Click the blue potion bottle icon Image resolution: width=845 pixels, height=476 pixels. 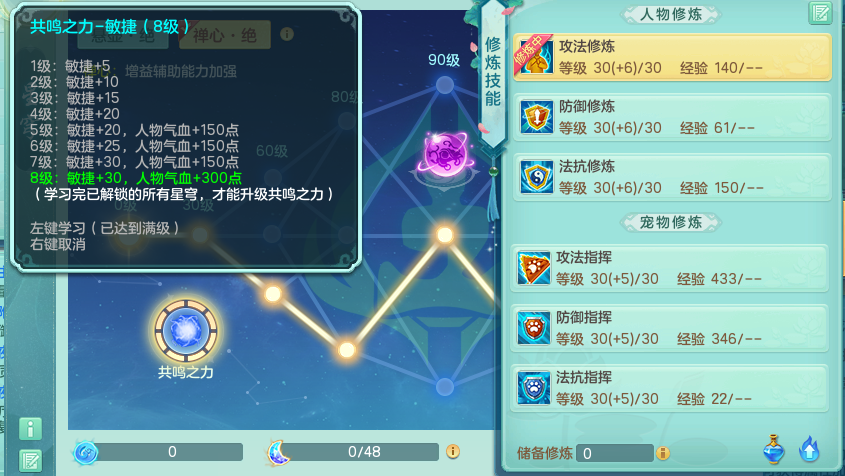point(774,449)
